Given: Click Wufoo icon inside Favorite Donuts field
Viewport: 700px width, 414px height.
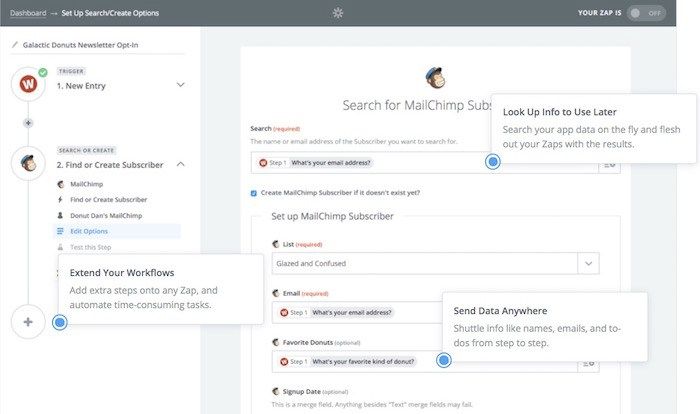Looking at the screenshot, I should (x=284, y=361).
